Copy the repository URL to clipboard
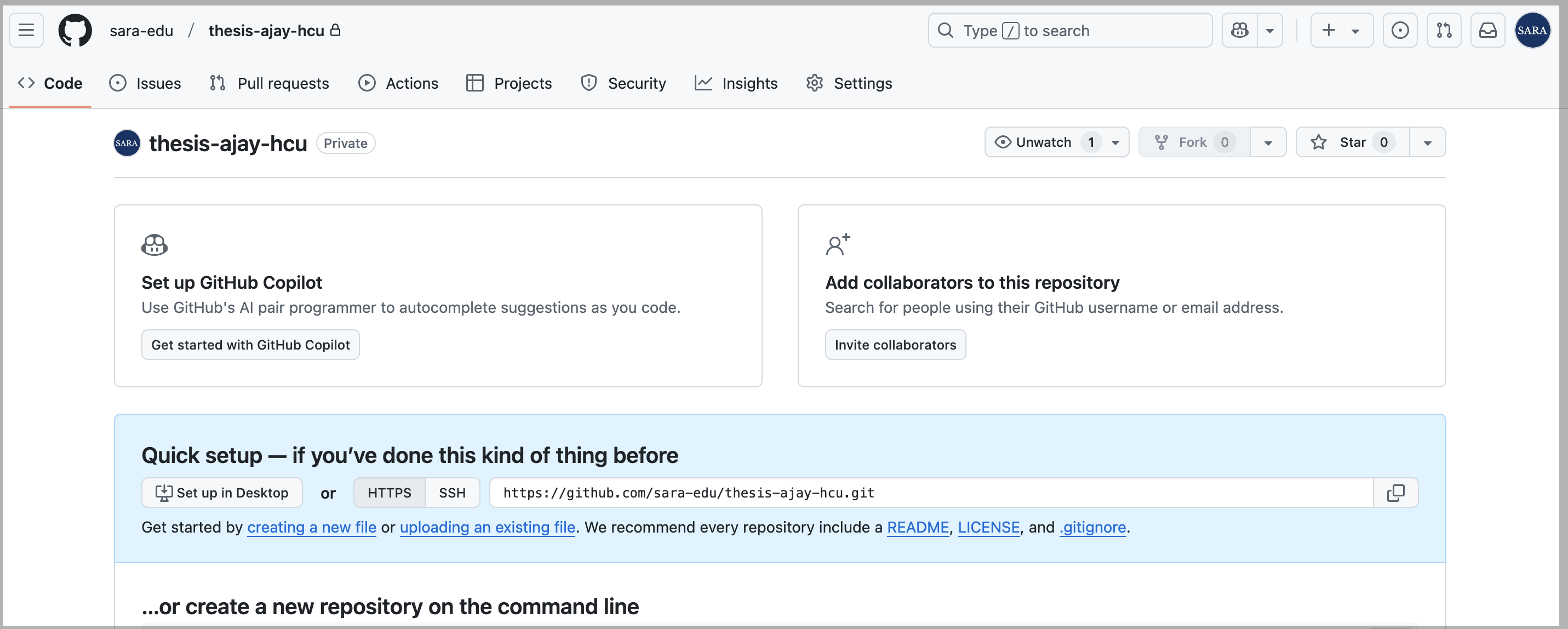The width and height of the screenshot is (1568, 629). tap(1395, 493)
